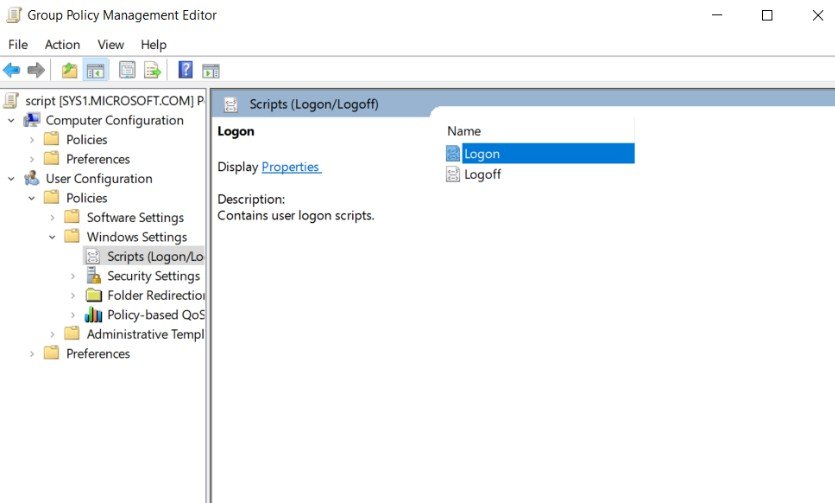Open Help via the question mark icon
The image size is (835, 503).
185,70
